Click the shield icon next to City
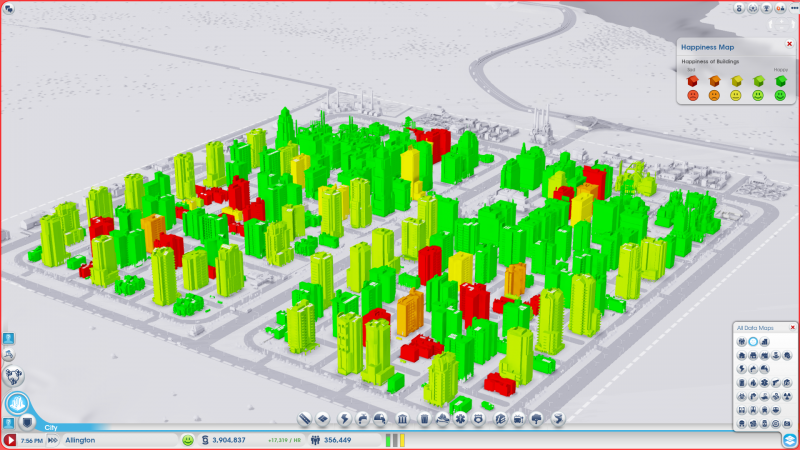 coord(27,422)
